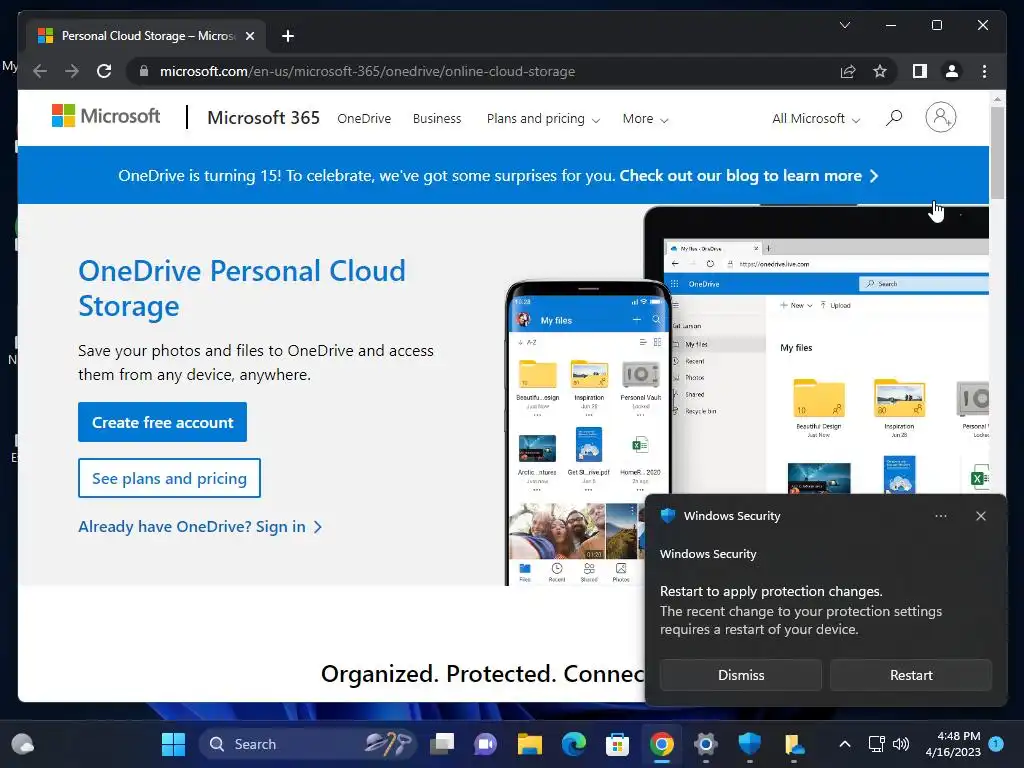Click the padlock site info icon
Screen dimensions: 1024x768
144,71
